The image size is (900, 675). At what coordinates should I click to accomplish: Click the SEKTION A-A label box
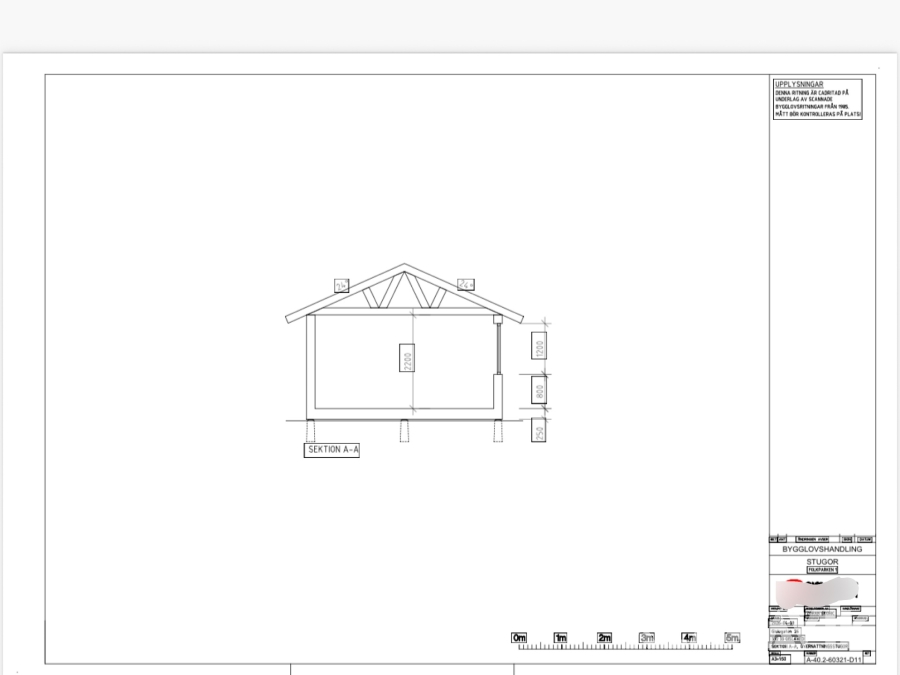332,450
